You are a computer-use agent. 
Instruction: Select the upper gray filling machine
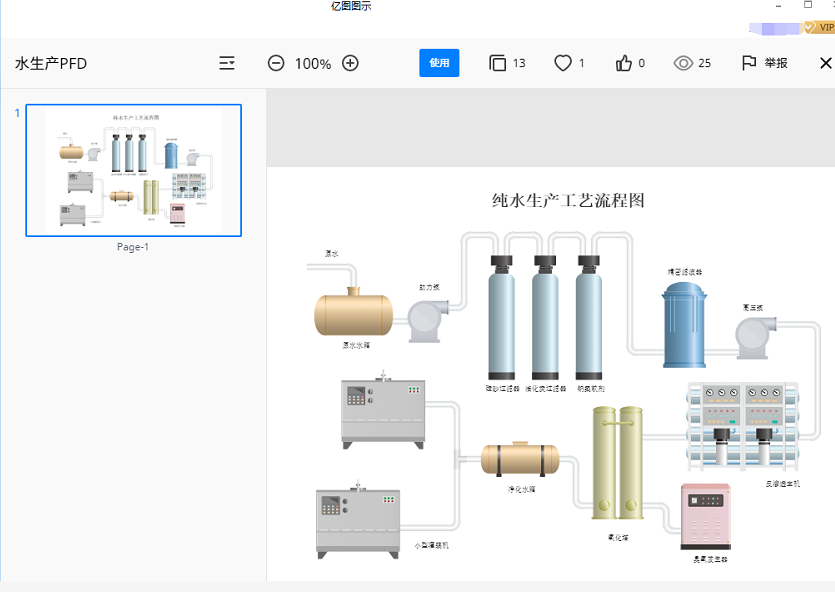383,411
